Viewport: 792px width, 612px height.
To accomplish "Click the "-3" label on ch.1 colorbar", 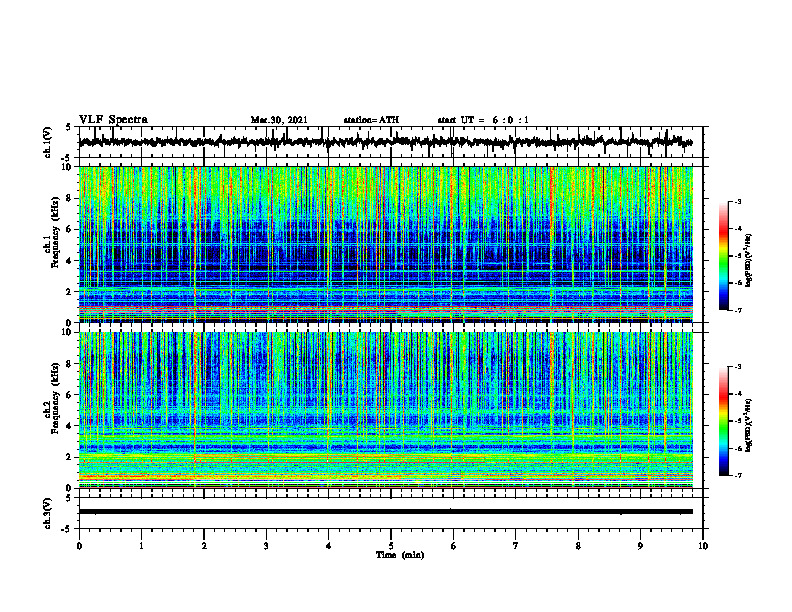I will point(737,201).
